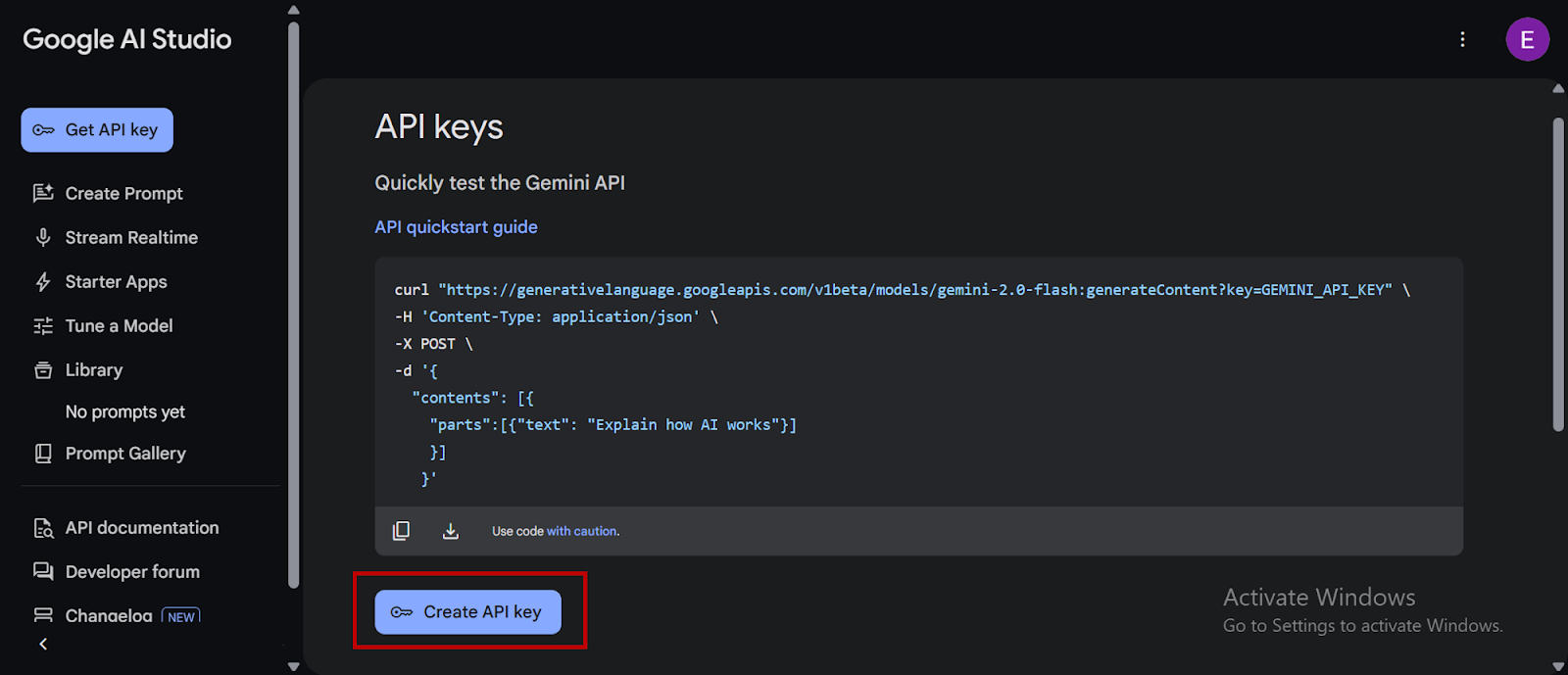Click the Google AI Studio logo
The height and width of the screenshot is (675, 1568).
[x=127, y=39]
